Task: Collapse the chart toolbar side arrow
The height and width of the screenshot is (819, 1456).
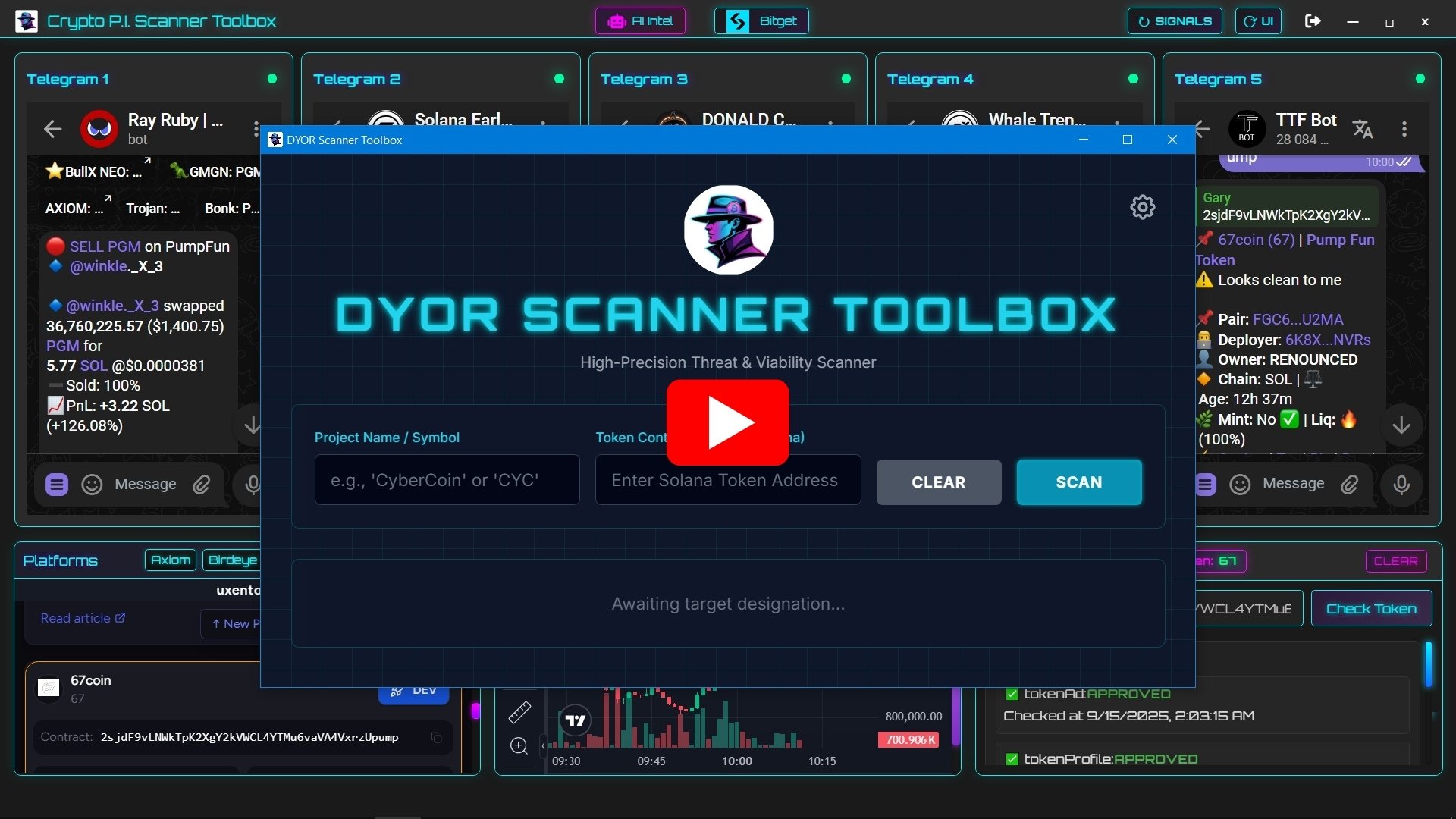Action: [543, 746]
